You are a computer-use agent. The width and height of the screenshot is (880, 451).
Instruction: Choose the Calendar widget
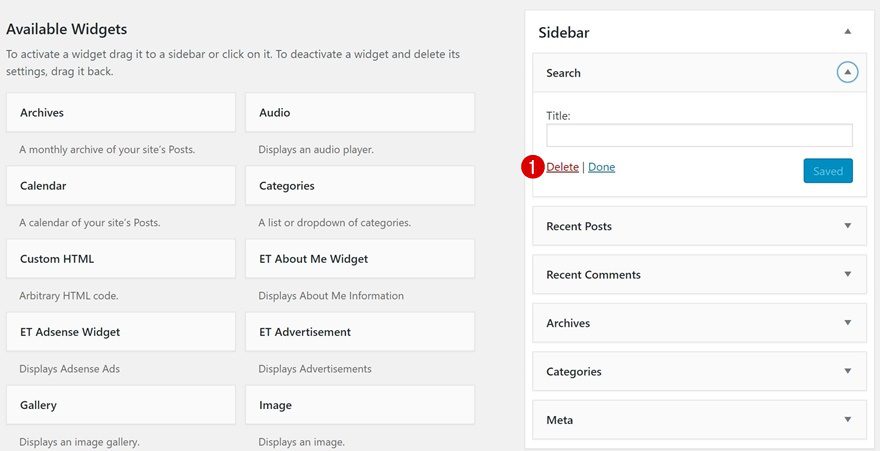(x=120, y=186)
